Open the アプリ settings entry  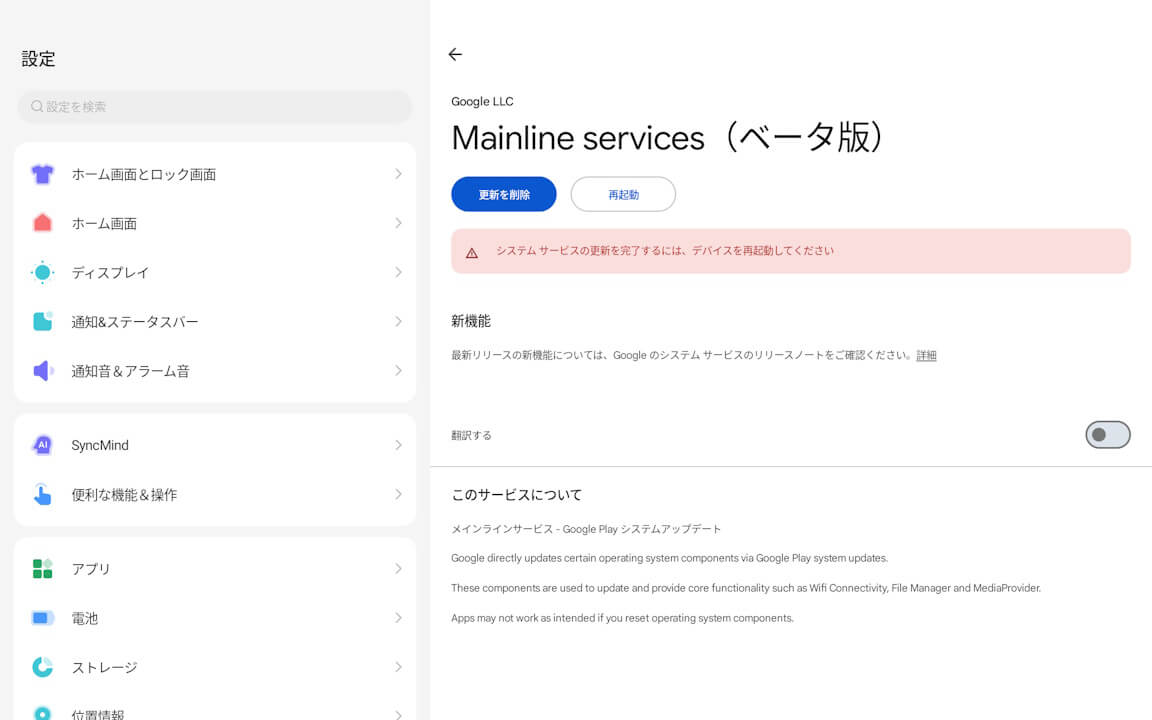[x=215, y=569]
